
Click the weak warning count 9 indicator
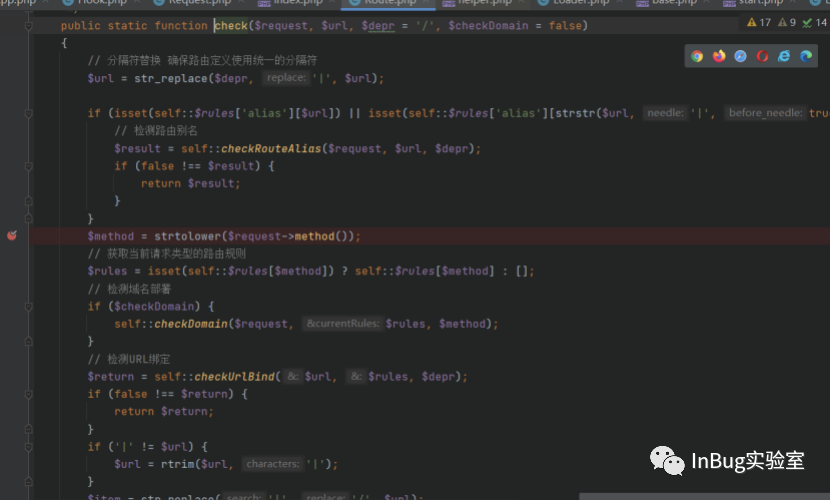tap(787, 22)
